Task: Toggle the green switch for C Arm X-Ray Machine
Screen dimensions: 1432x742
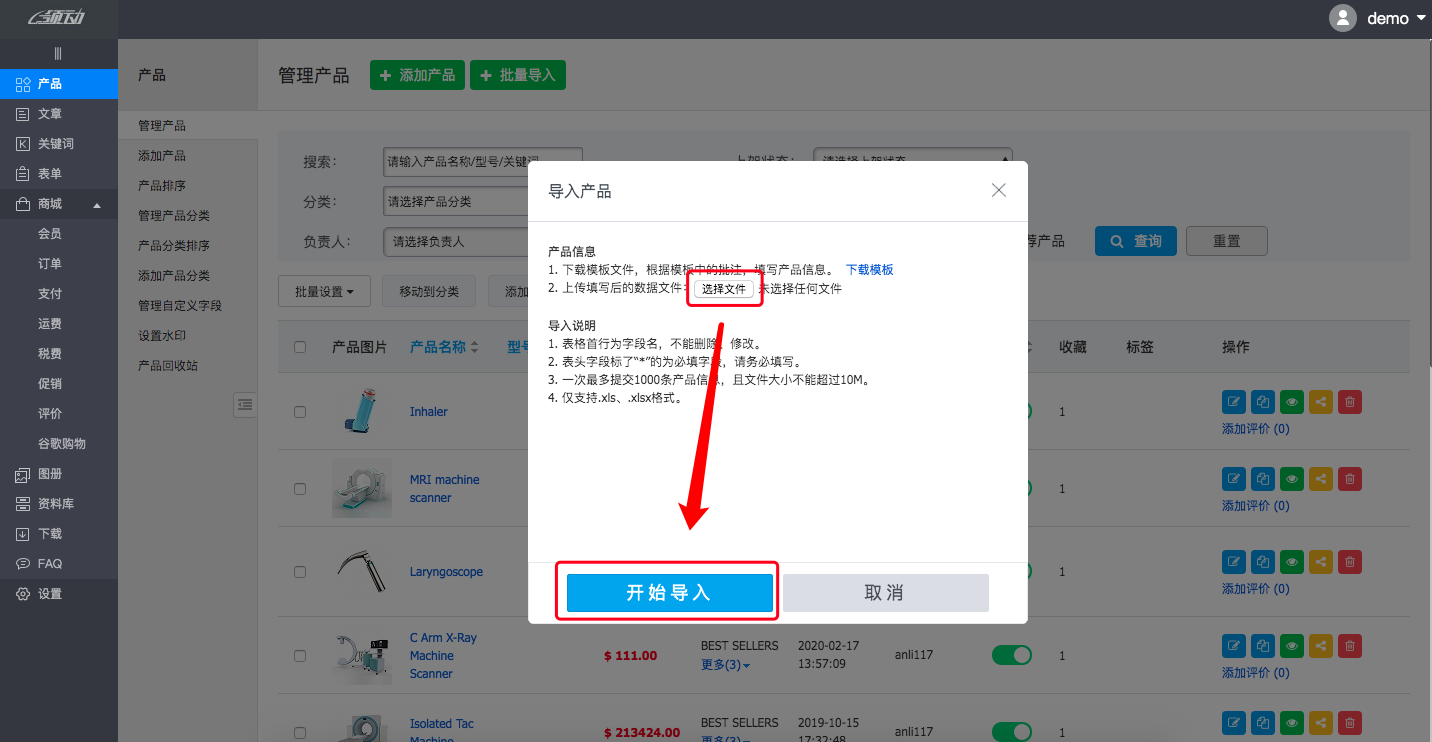Action: [1011, 655]
